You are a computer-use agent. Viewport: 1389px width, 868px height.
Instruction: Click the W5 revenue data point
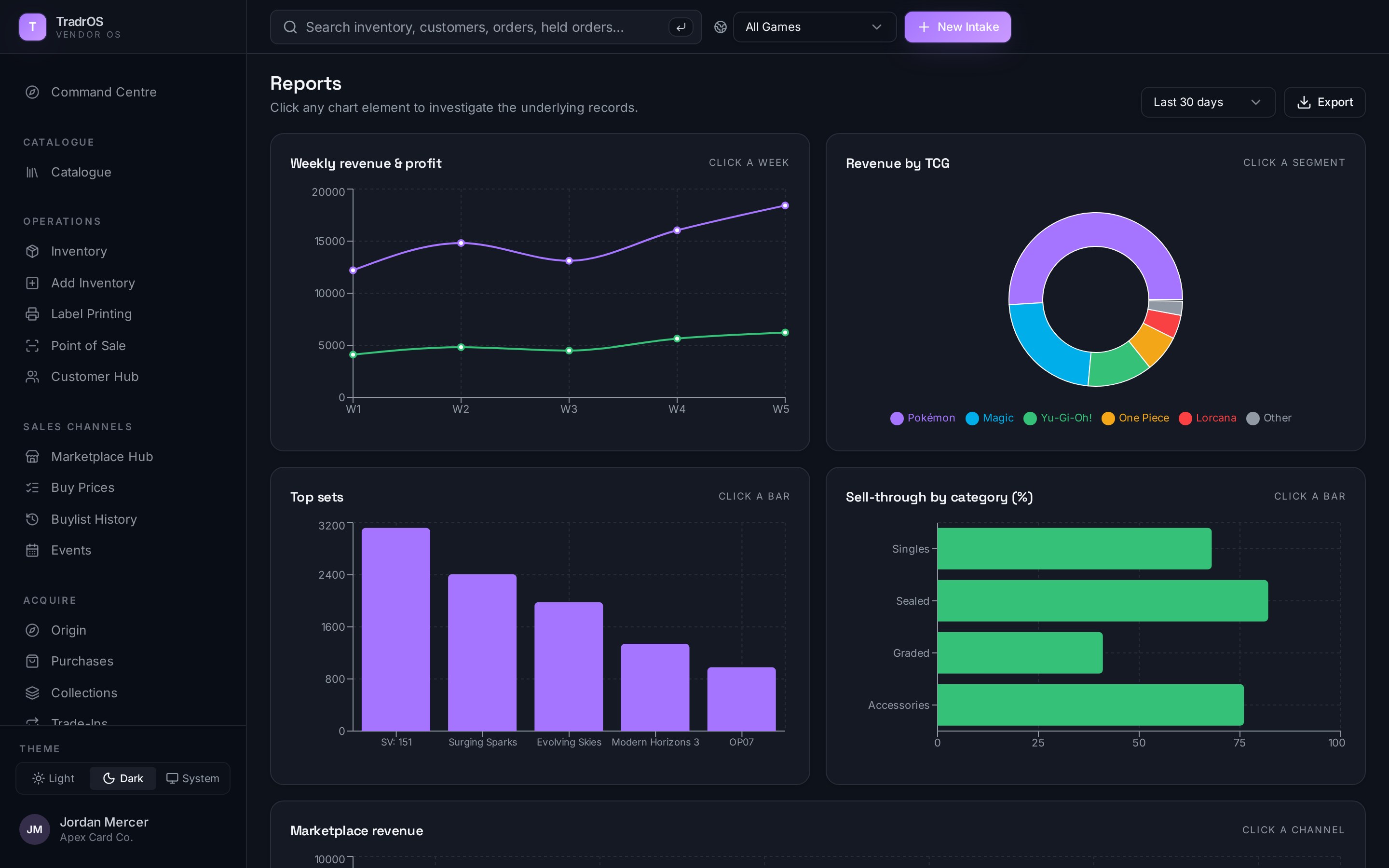785,205
